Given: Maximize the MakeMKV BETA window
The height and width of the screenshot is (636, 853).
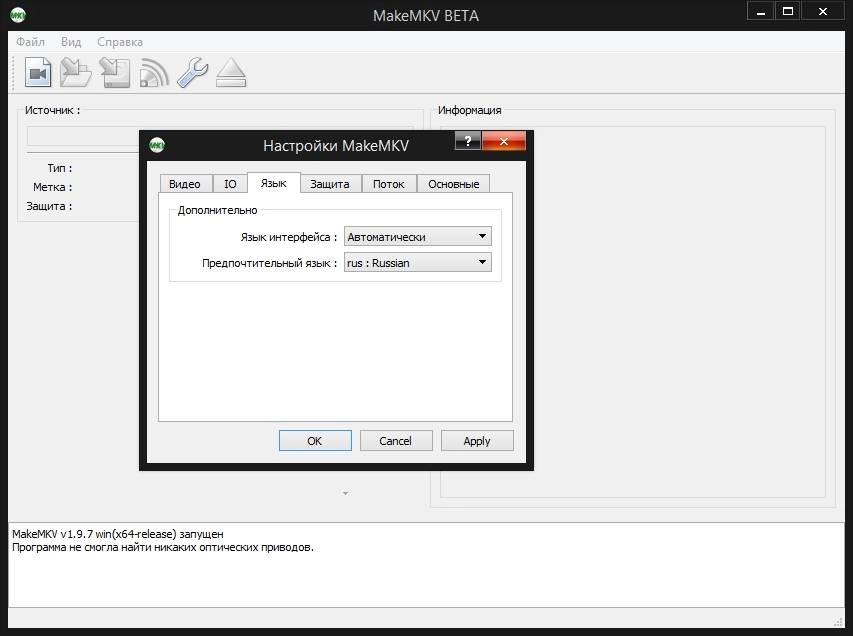Looking at the screenshot, I should tap(787, 11).
